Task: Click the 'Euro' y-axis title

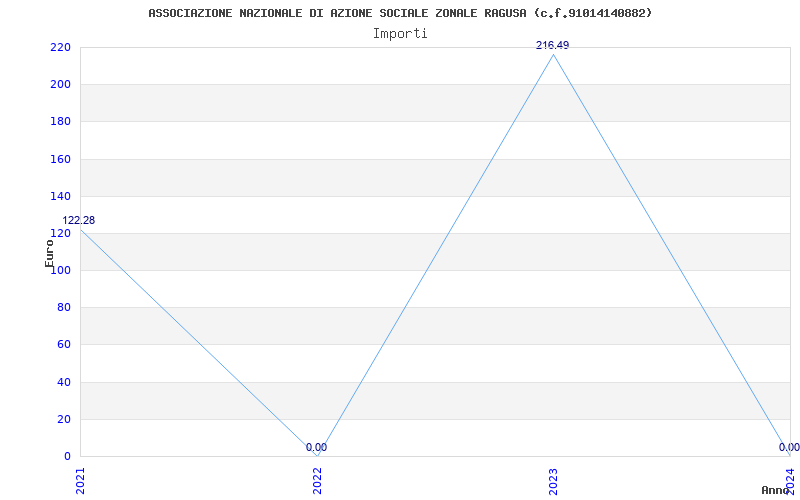Action: coord(49,253)
